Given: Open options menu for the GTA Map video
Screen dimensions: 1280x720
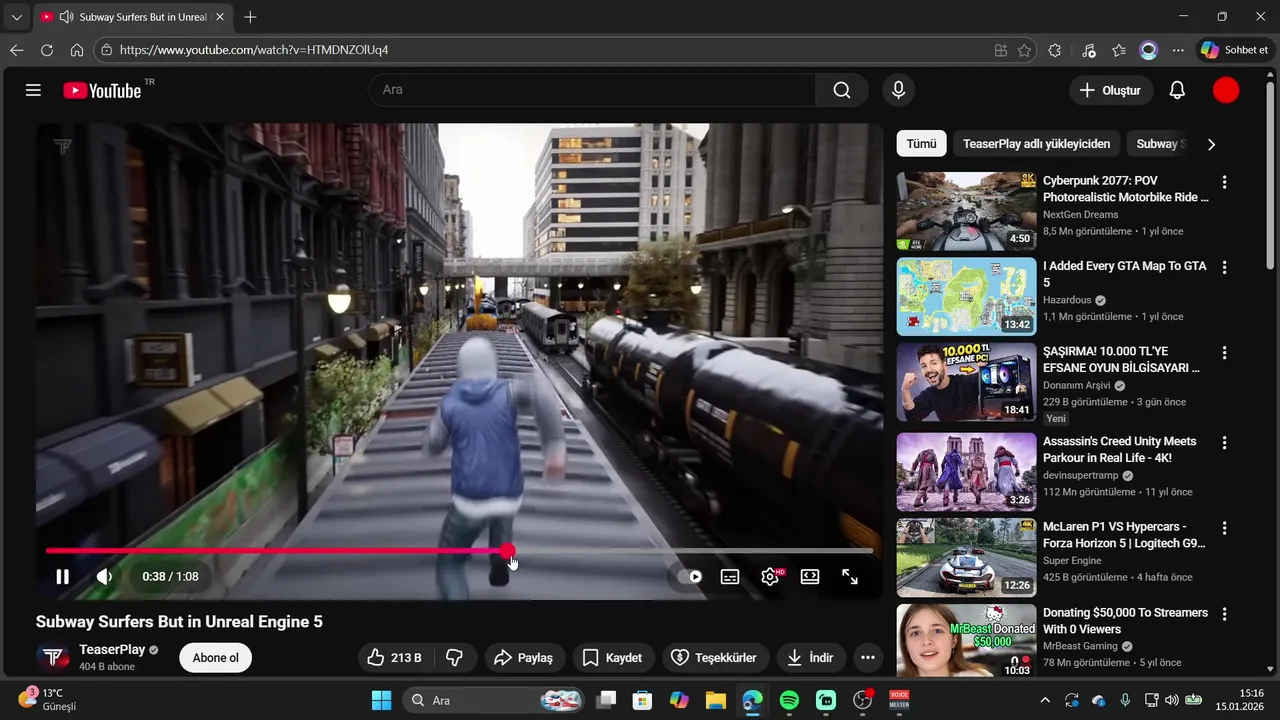Looking at the screenshot, I should click(x=1224, y=267).
